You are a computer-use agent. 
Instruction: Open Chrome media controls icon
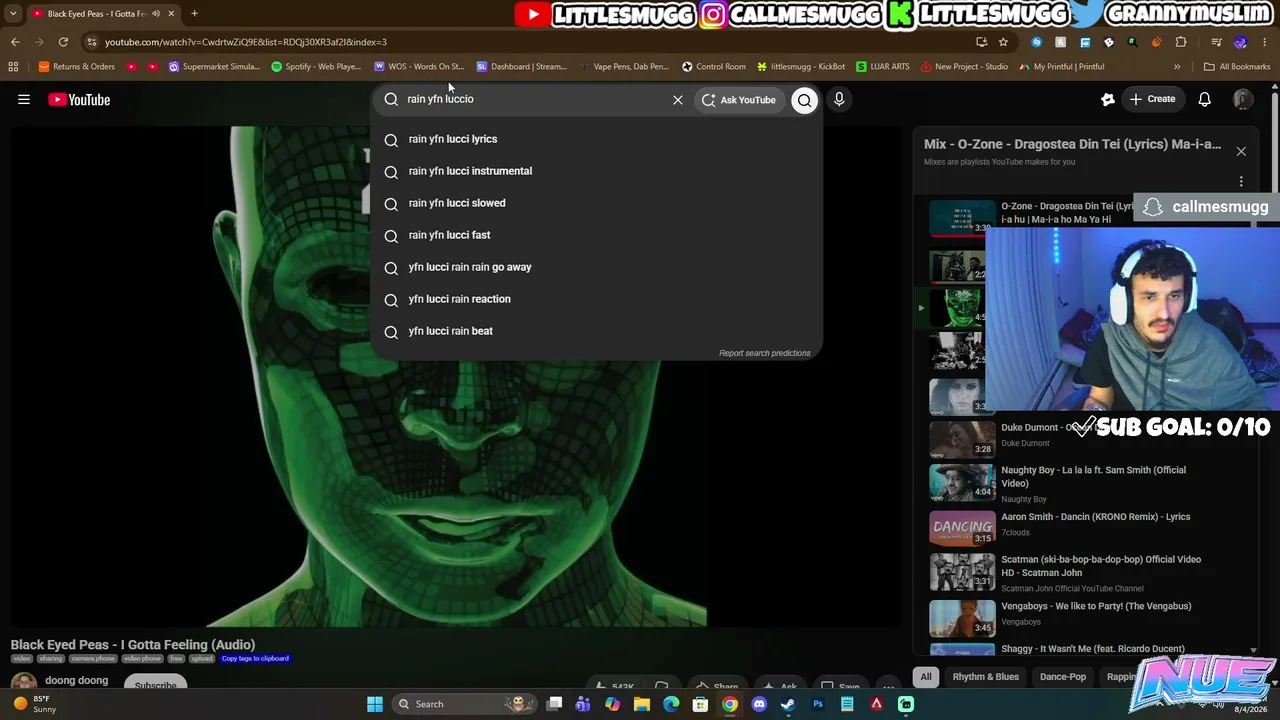click(x=1216, y=42)
